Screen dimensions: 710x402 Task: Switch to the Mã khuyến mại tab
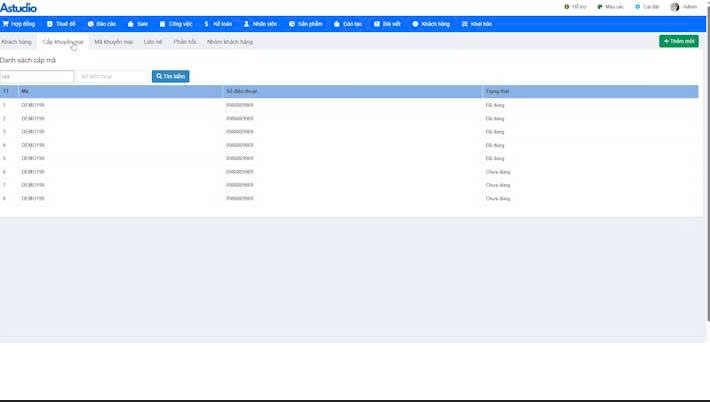(x=113, y=42)
